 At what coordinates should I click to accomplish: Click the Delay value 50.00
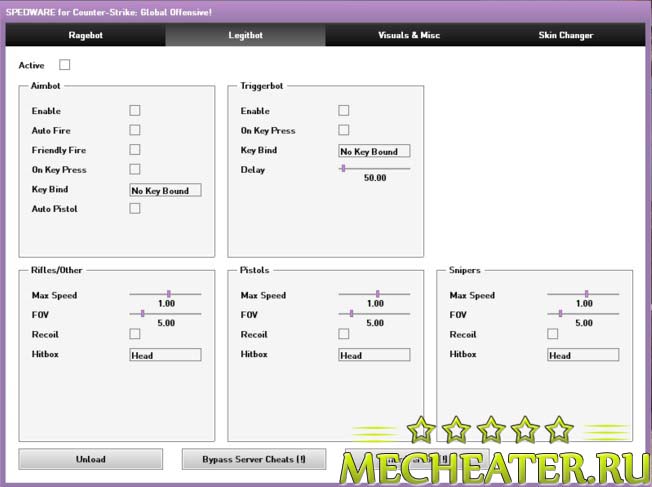(375, 178)
